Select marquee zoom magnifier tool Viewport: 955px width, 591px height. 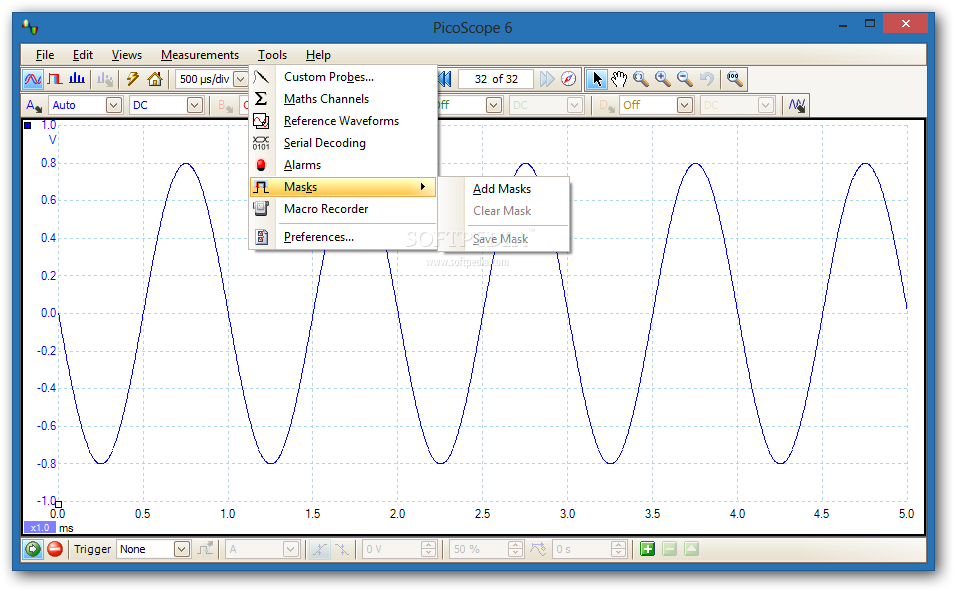click(x=641, y=79)
